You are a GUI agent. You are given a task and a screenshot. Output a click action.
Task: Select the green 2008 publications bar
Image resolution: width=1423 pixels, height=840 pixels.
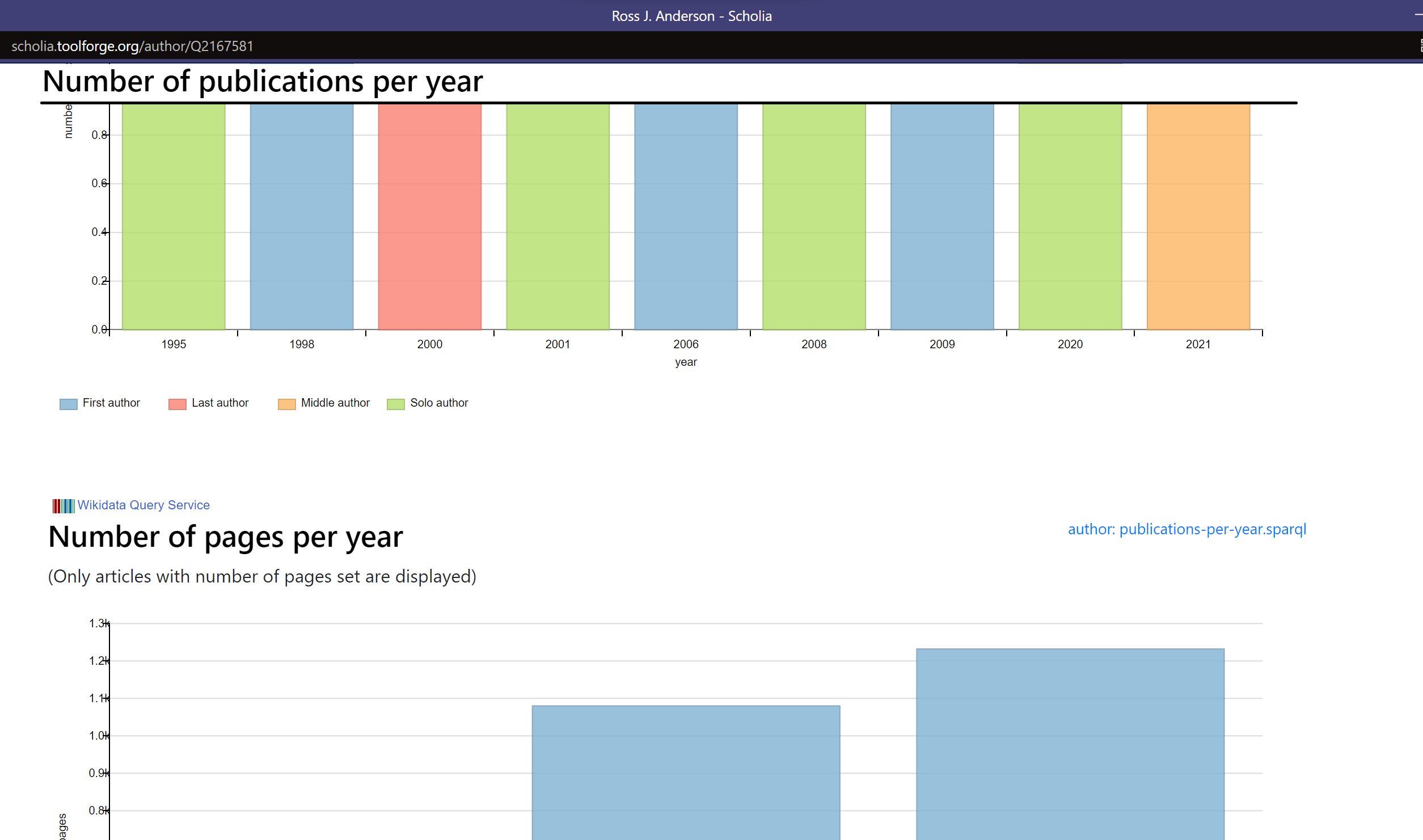(x=814, y=216)
